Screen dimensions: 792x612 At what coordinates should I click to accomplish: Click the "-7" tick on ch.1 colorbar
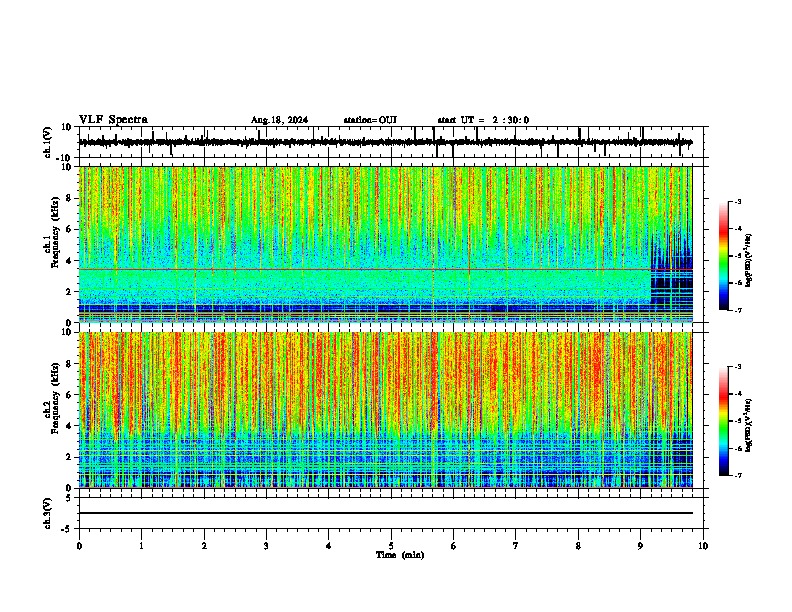pyautogui.click(x=737, y=310)
